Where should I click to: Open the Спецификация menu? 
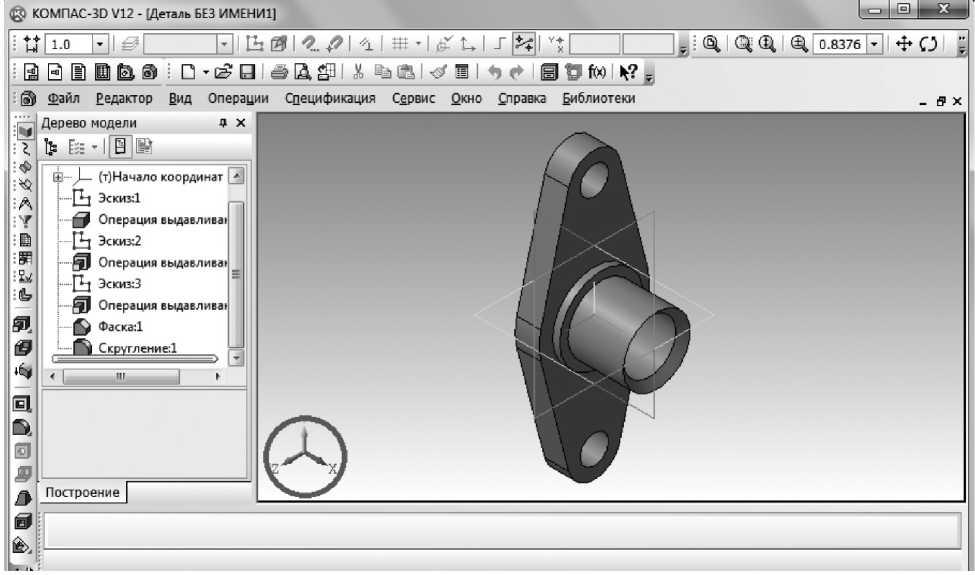coord(330,98)
